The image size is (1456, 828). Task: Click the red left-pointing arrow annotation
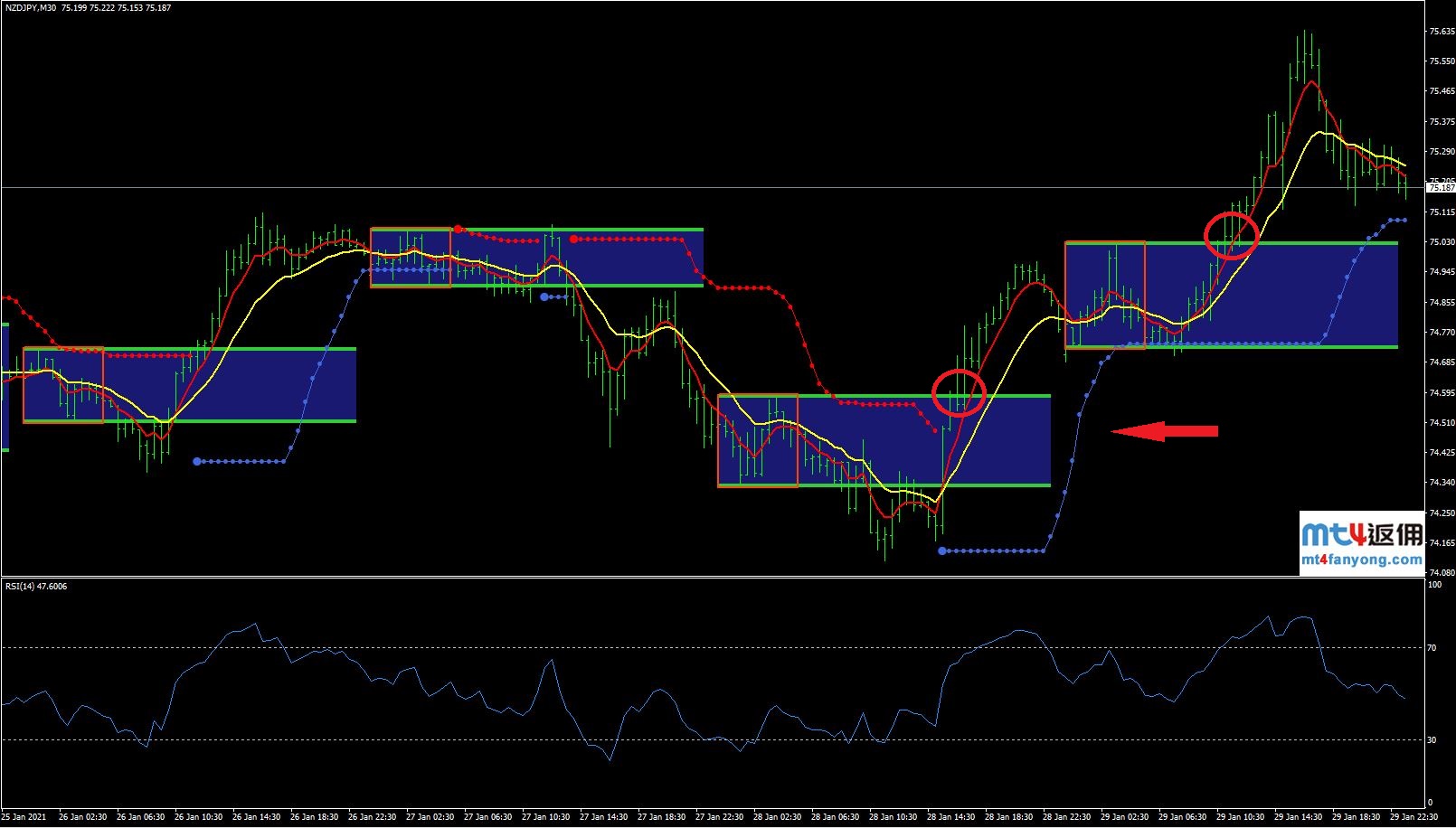[x=1165, y=431]
